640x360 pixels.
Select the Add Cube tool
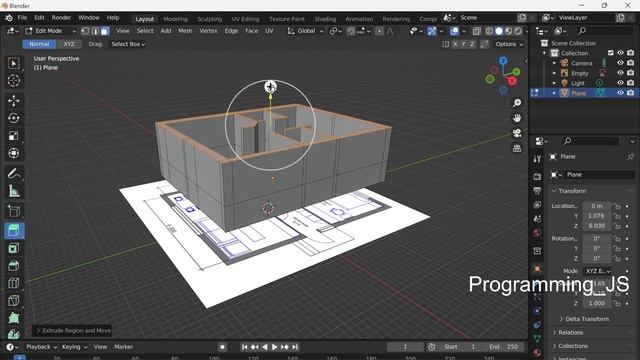coord(14,211)
